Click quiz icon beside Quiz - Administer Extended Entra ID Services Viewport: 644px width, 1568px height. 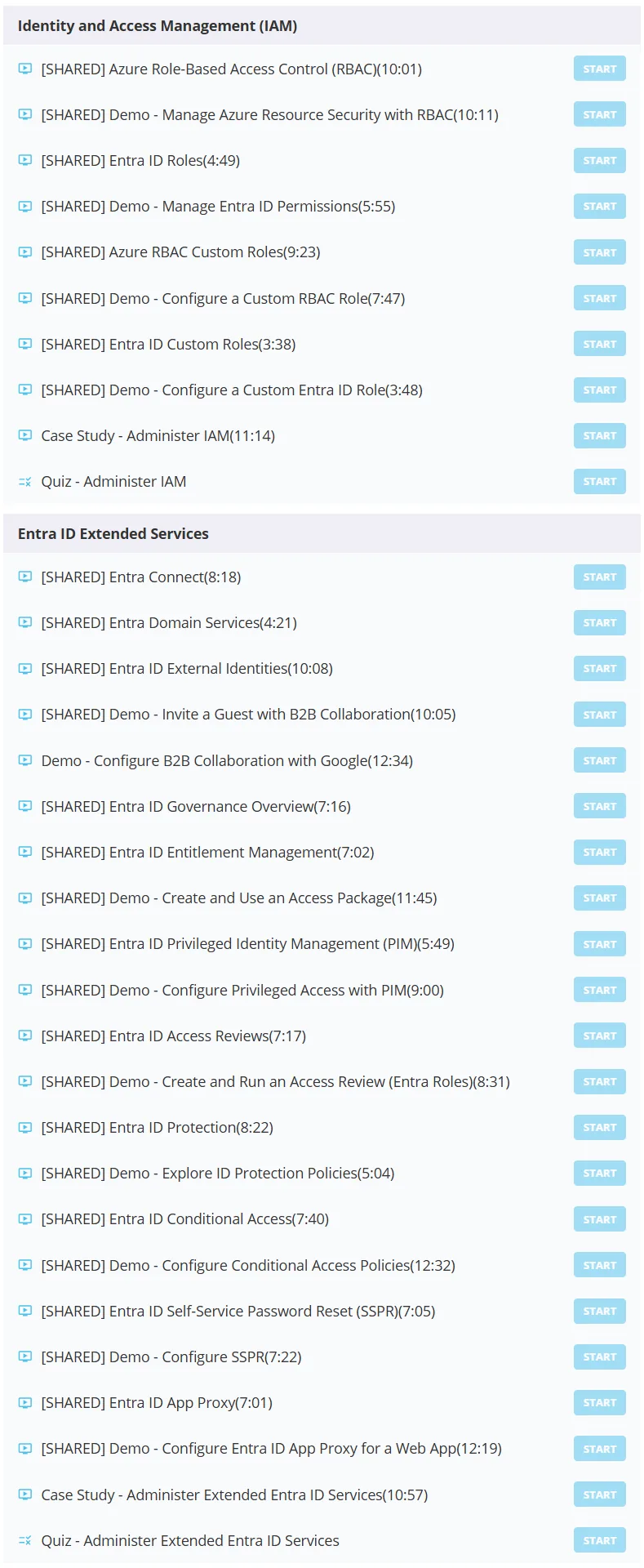(24, 1540)
